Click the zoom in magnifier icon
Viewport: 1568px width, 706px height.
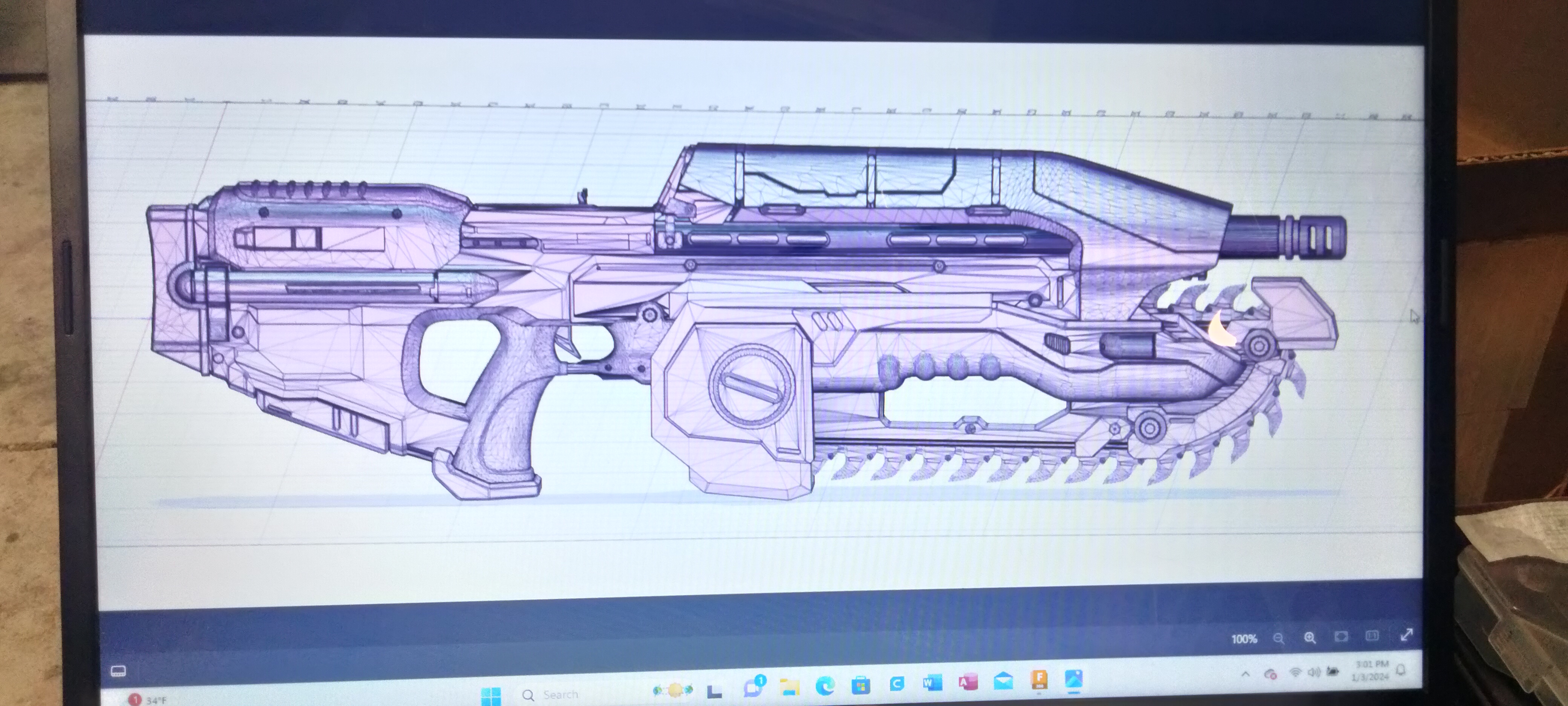1309,637
